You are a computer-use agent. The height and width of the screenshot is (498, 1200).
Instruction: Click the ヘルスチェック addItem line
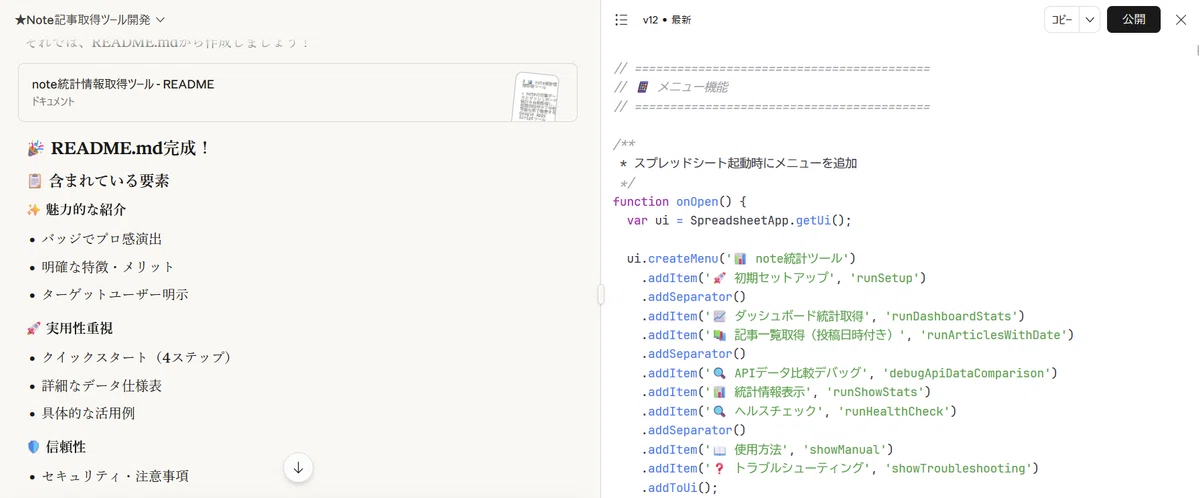click(800, 411)
